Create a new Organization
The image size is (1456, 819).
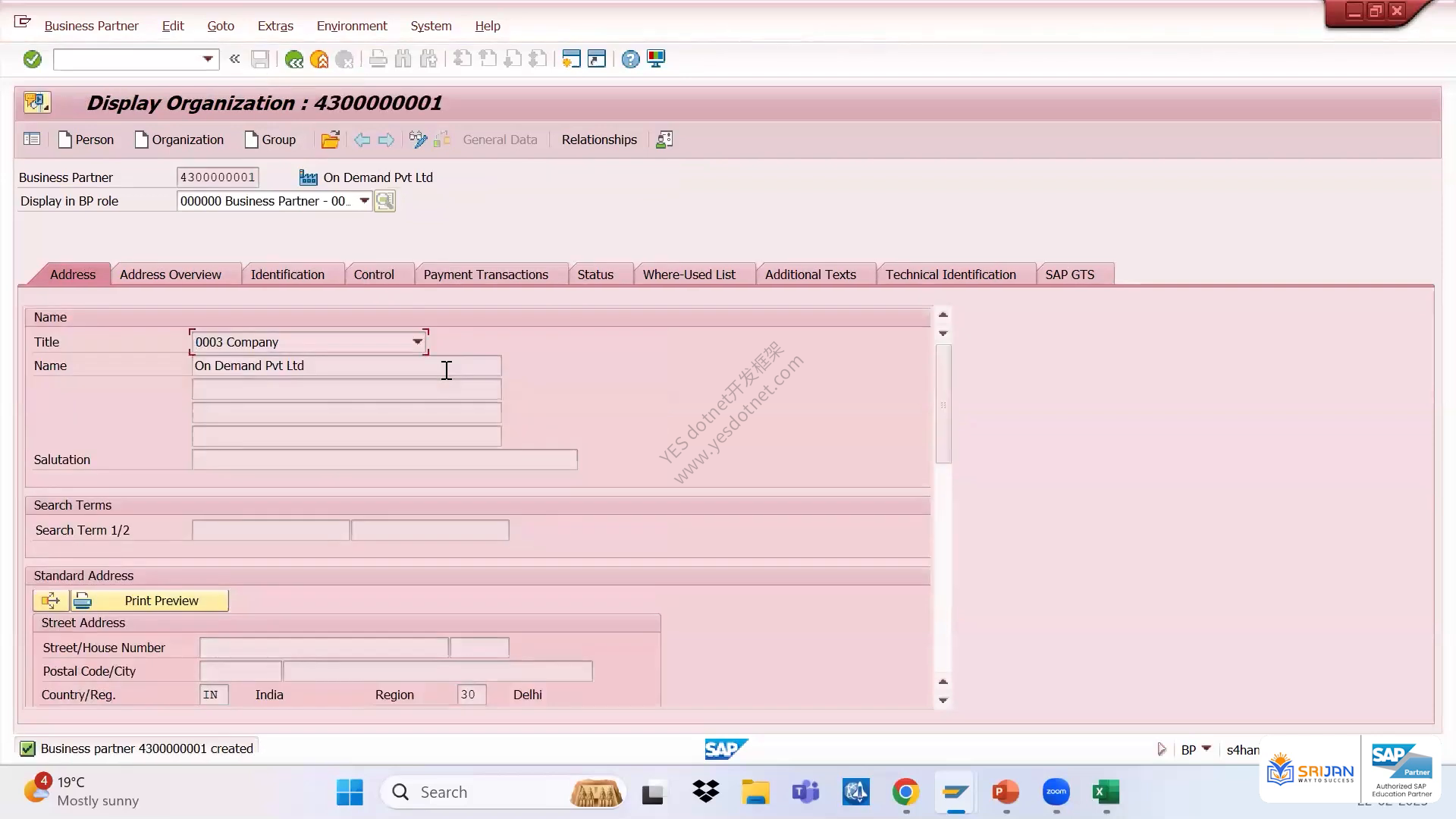(179, 140)
